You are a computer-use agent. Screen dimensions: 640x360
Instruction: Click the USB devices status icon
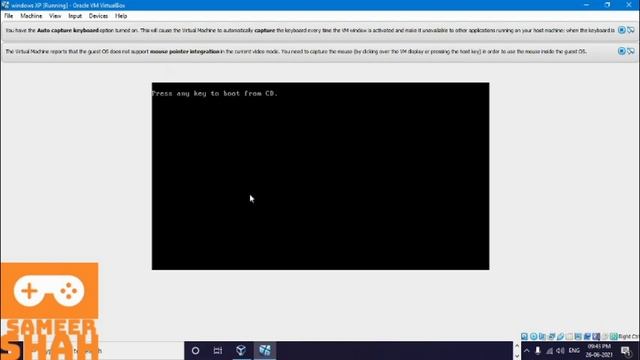pos(560,336)
